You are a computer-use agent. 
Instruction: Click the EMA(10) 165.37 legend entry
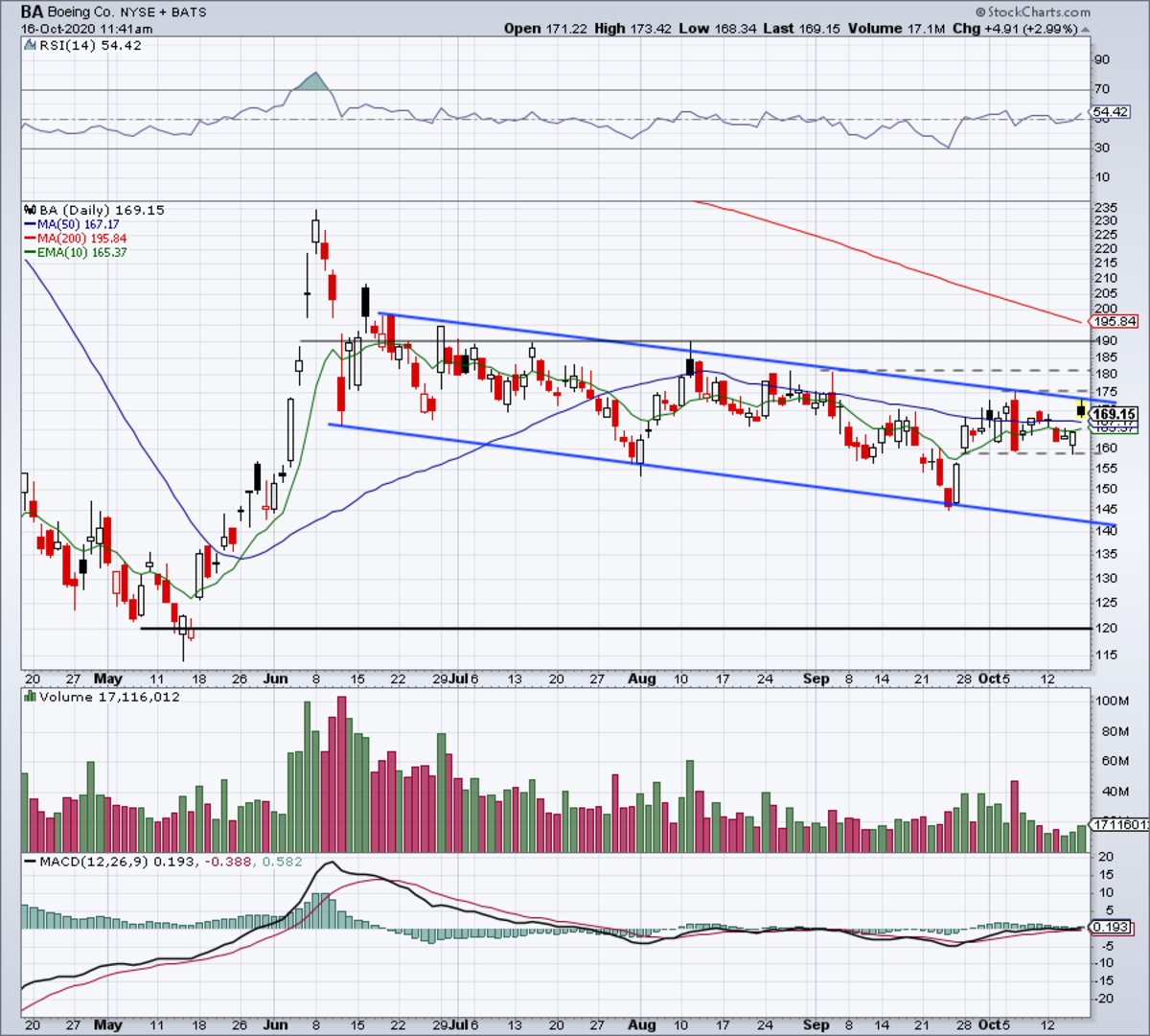tap(76, 253)
